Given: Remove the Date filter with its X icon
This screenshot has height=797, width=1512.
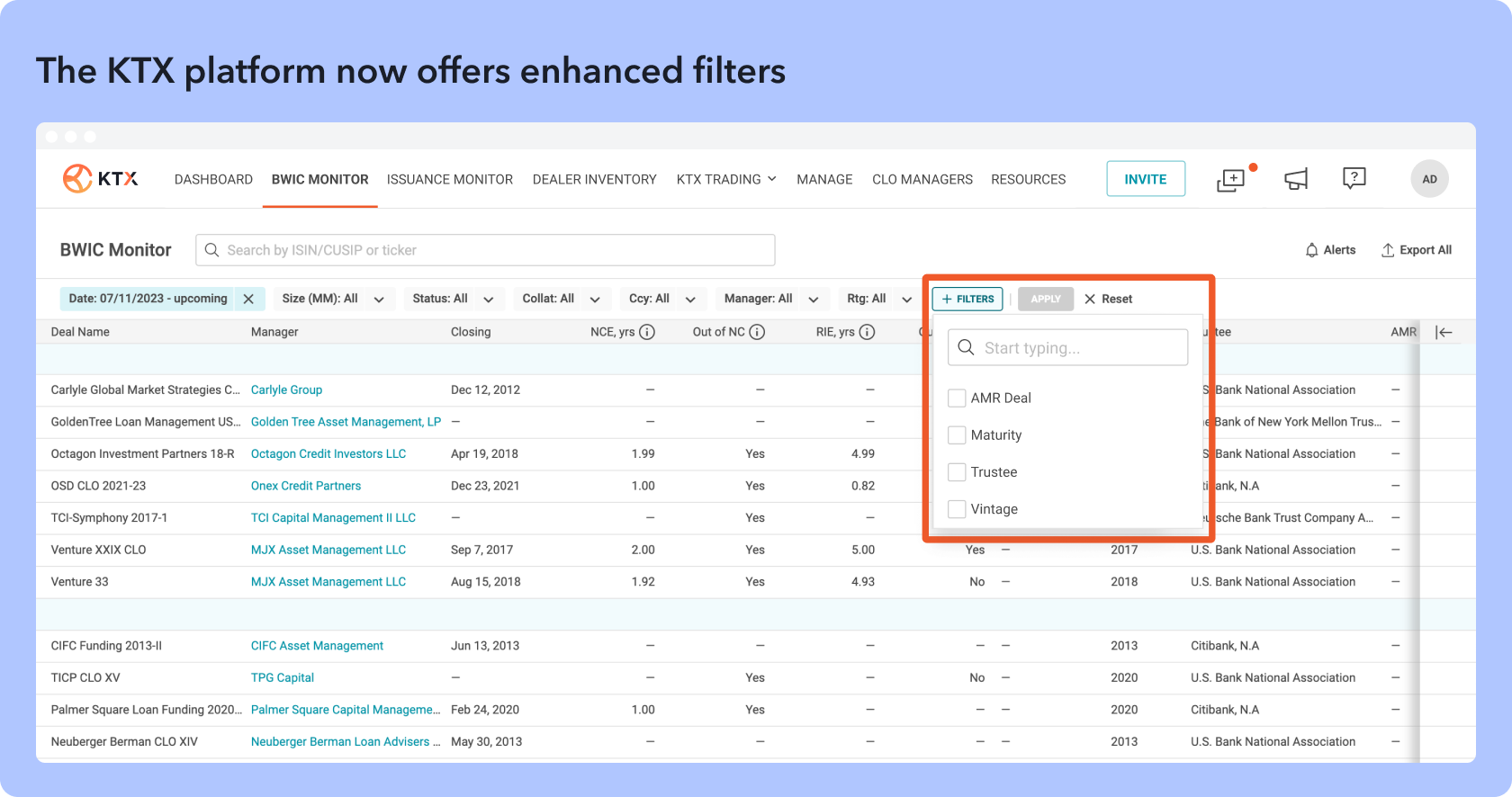Looking at the screenshot, I should point(248,299).
